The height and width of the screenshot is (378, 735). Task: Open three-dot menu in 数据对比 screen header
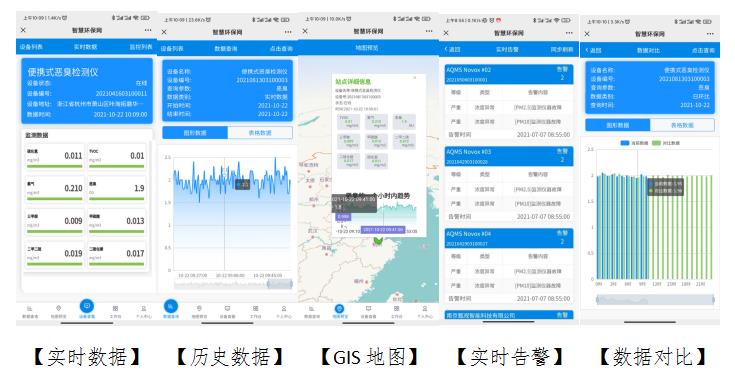pos(710,34)
